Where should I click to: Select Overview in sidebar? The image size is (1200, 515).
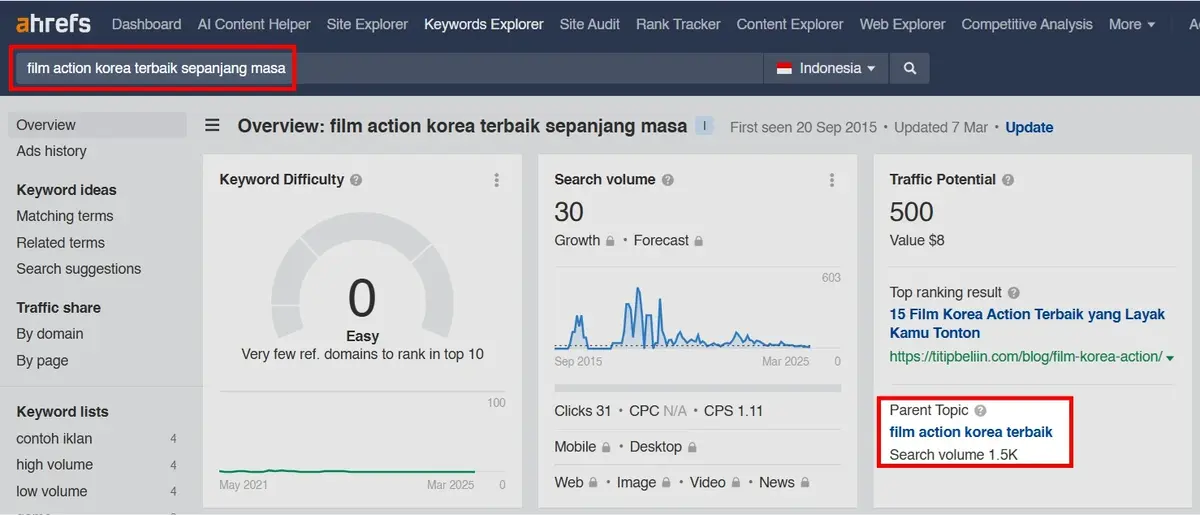click(x=97, y=125)
